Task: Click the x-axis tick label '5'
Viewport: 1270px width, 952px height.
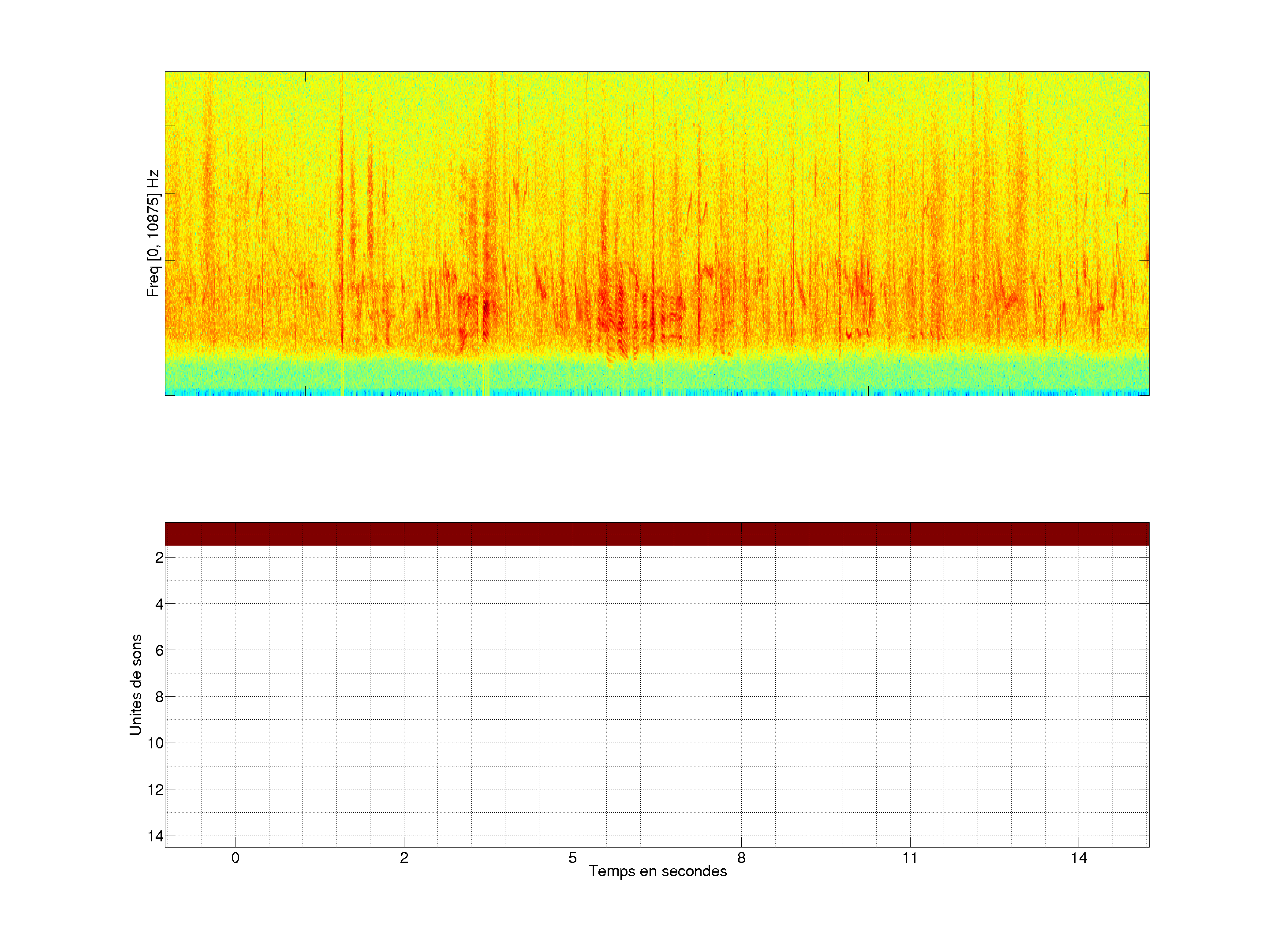Action: [572, 858]
